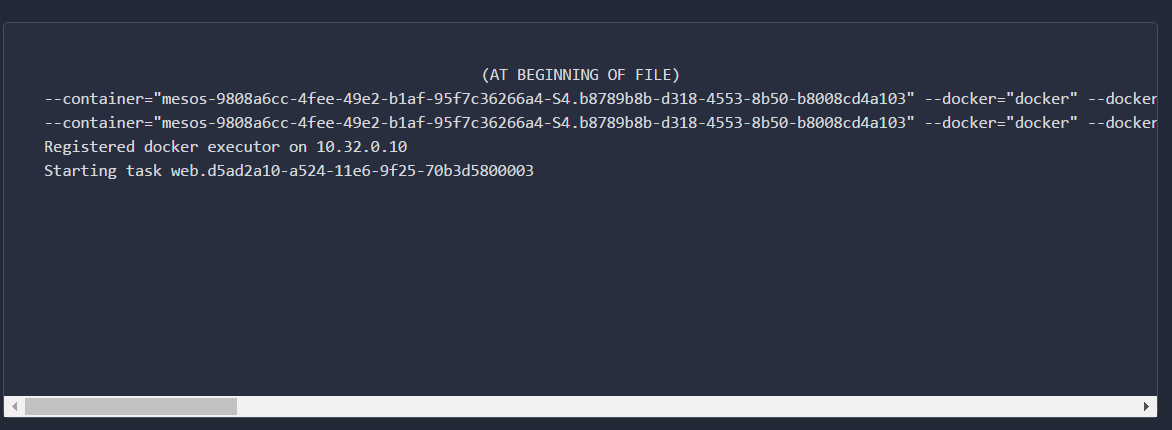This screenshot has height=430, width=1172.
Task: Click the truncated --docker text ending line one
Action: tap(1123, 99)
